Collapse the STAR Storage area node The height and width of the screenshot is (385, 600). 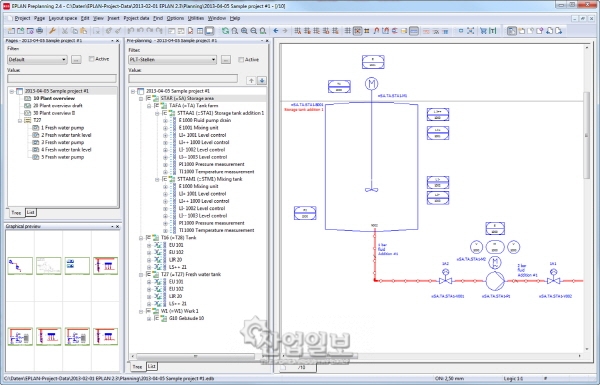[x=141, y=98]
